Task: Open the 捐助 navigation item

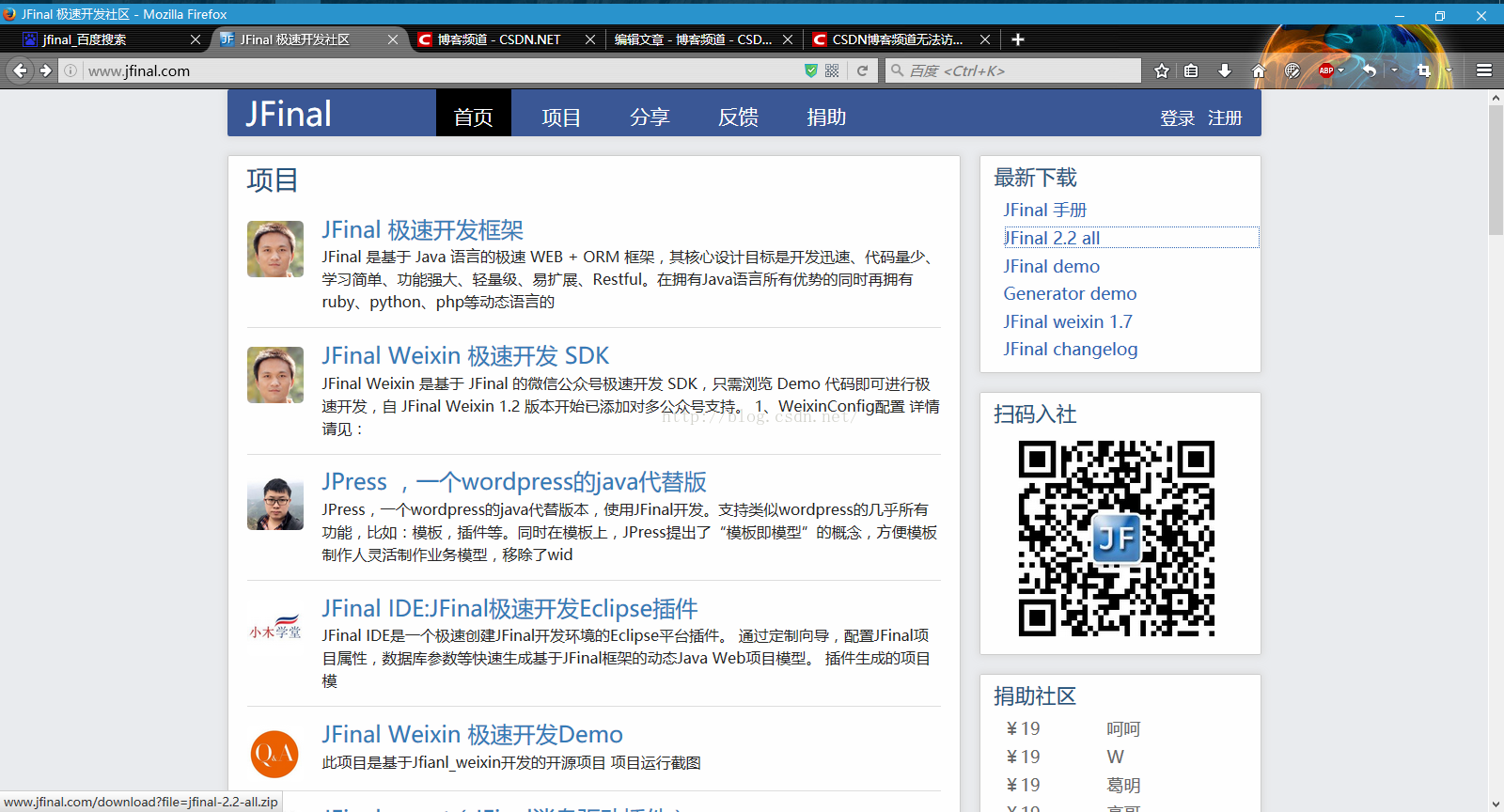Action: point(826,117)
